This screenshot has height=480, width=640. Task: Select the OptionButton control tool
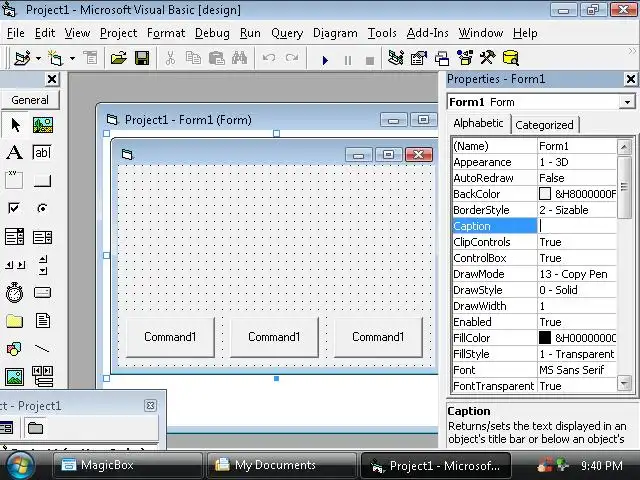click(42, 208)
